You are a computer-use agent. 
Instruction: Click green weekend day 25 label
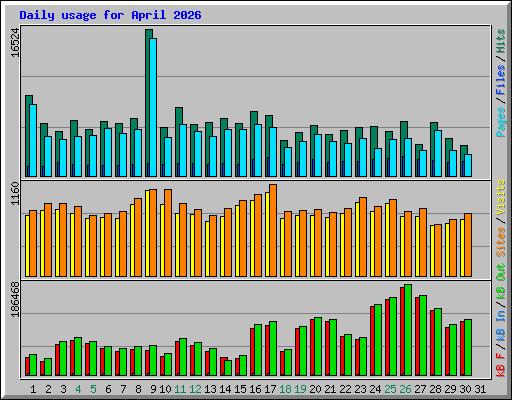[x=390, y=389]
